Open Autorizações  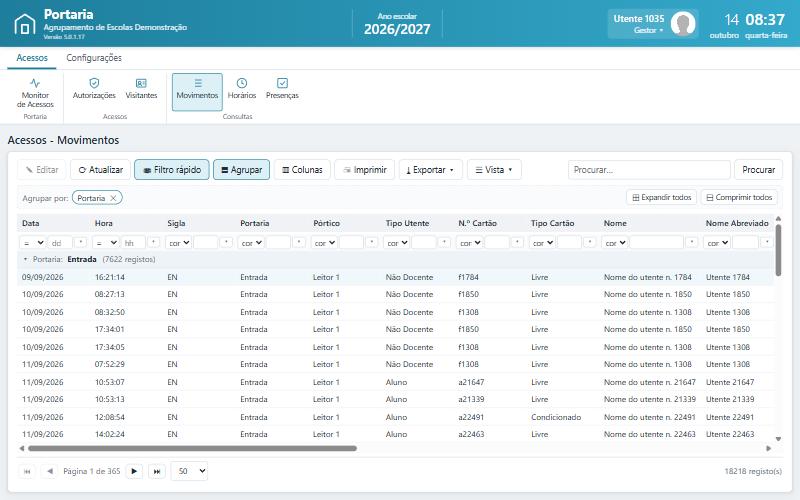pos(94,89)
